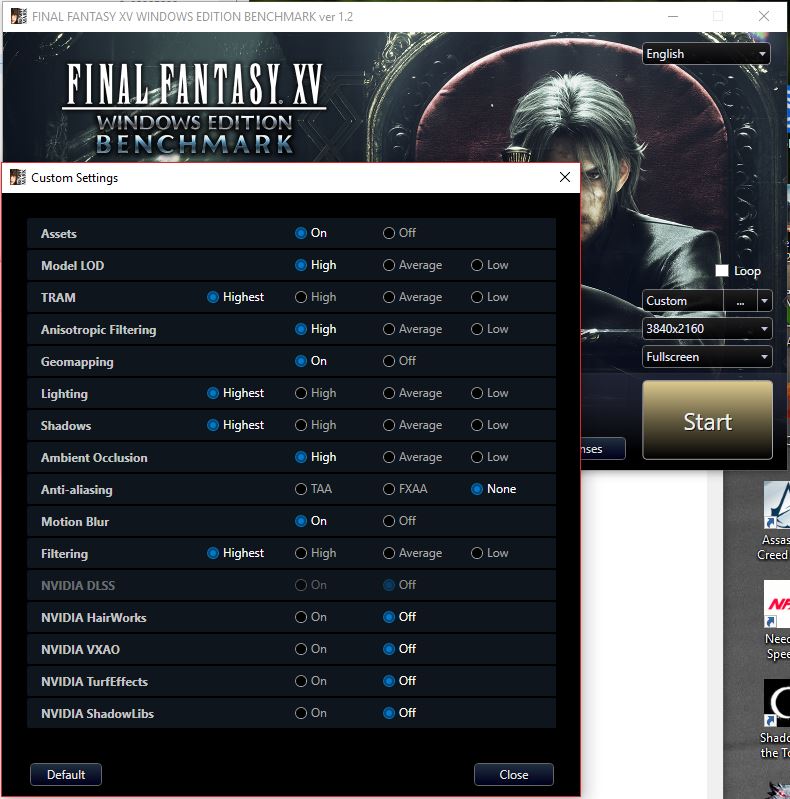The image size is (790, 799).
Task: Click the Custom Settings dialog title icon
Action: 18,177
